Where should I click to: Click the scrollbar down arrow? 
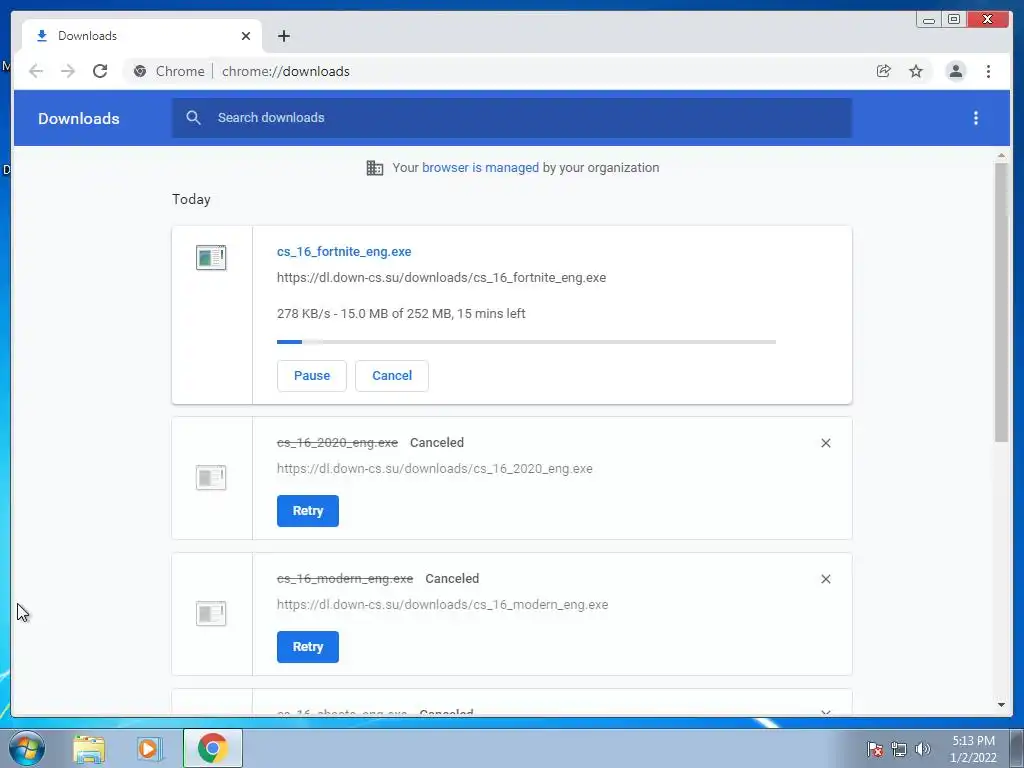point(1001,705)
